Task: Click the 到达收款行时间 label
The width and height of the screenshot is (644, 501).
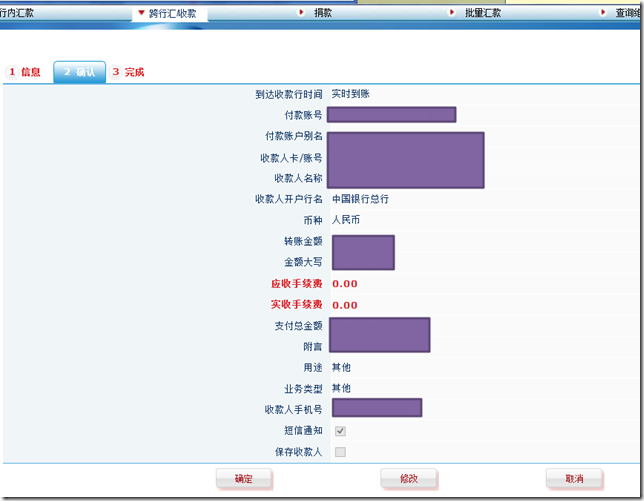Action: click(x=289, y=94)
